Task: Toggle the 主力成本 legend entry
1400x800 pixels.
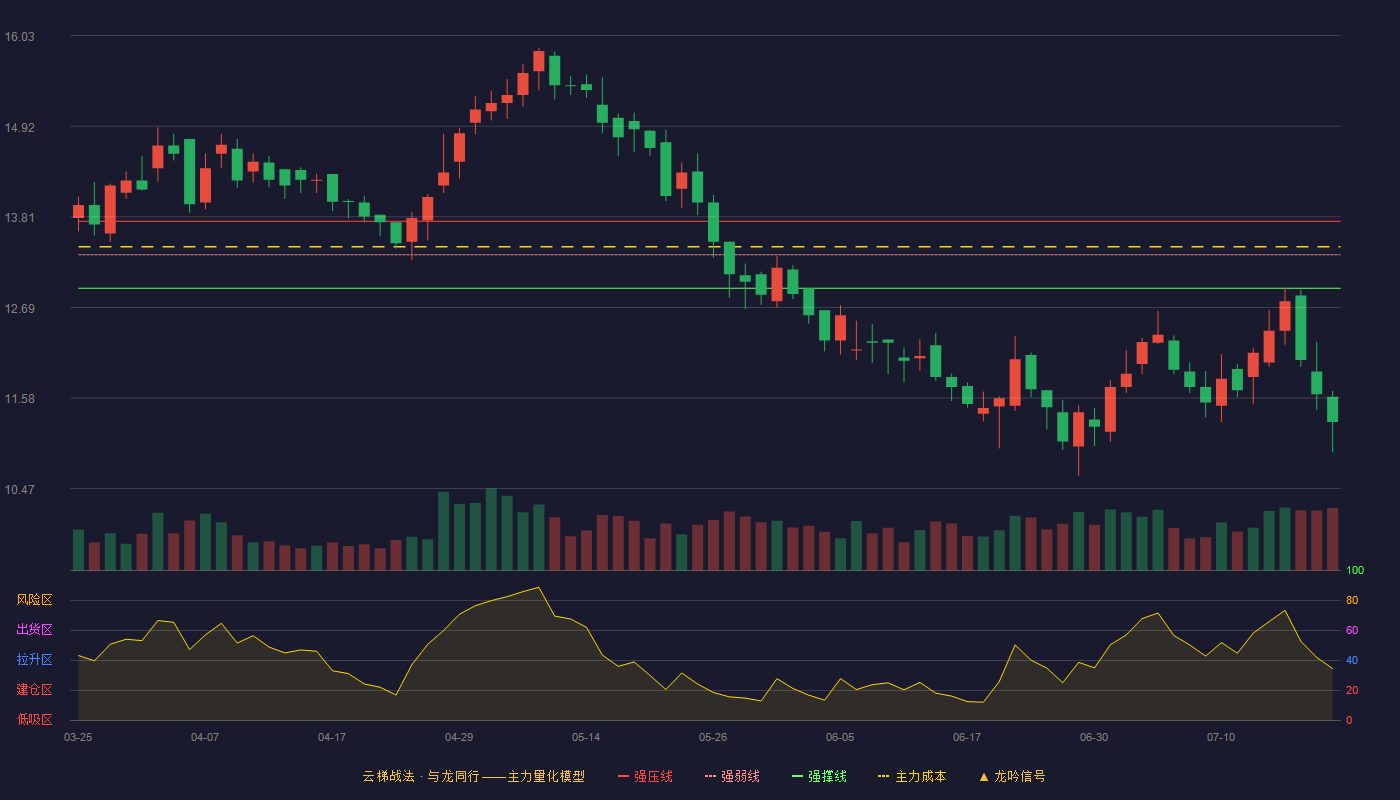Action: coord(912,776)
